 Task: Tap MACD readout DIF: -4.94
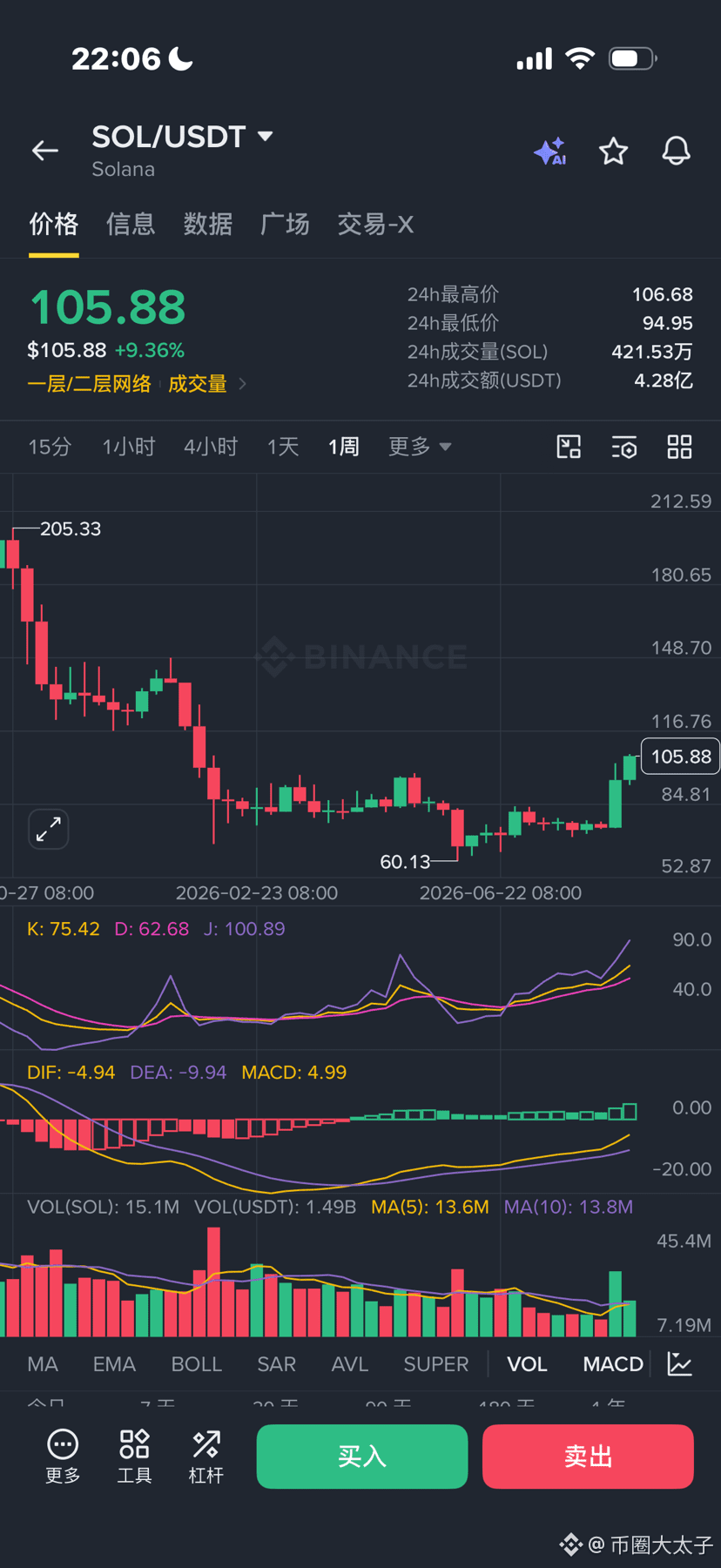click(x=71, y=1072)
